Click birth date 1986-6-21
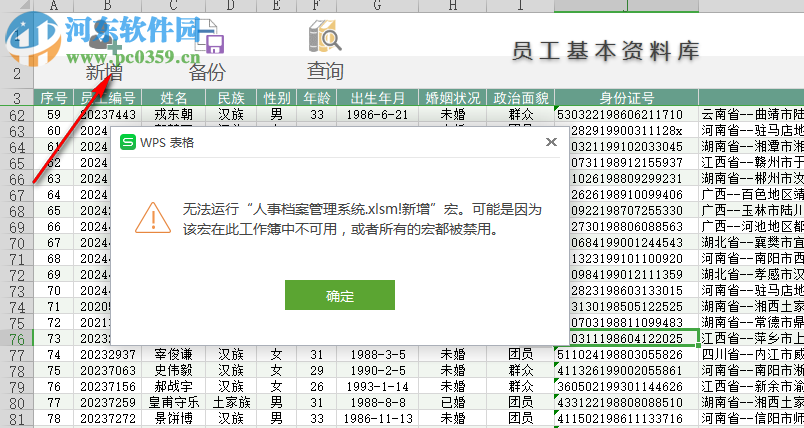Screen dimensions: 804x428 click(x=378, y=114)
